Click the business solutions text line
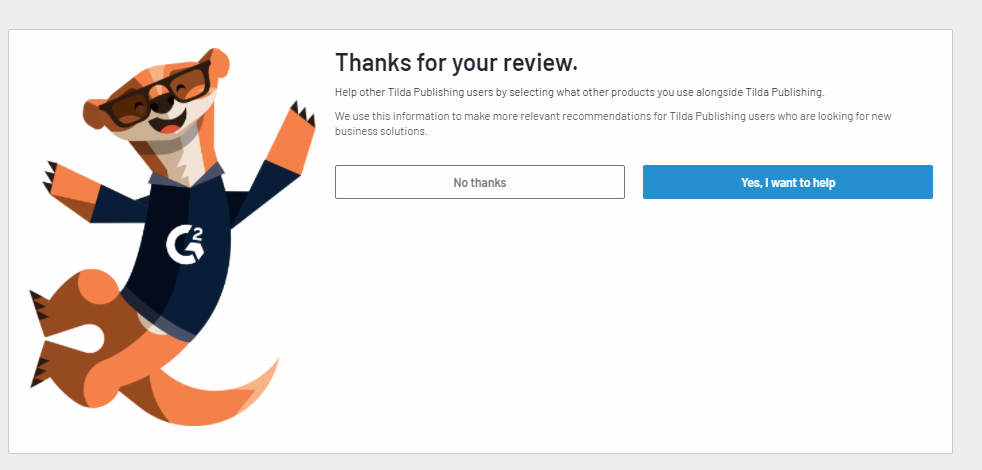Viewport: 982px width, 470px height. [381, 132]
